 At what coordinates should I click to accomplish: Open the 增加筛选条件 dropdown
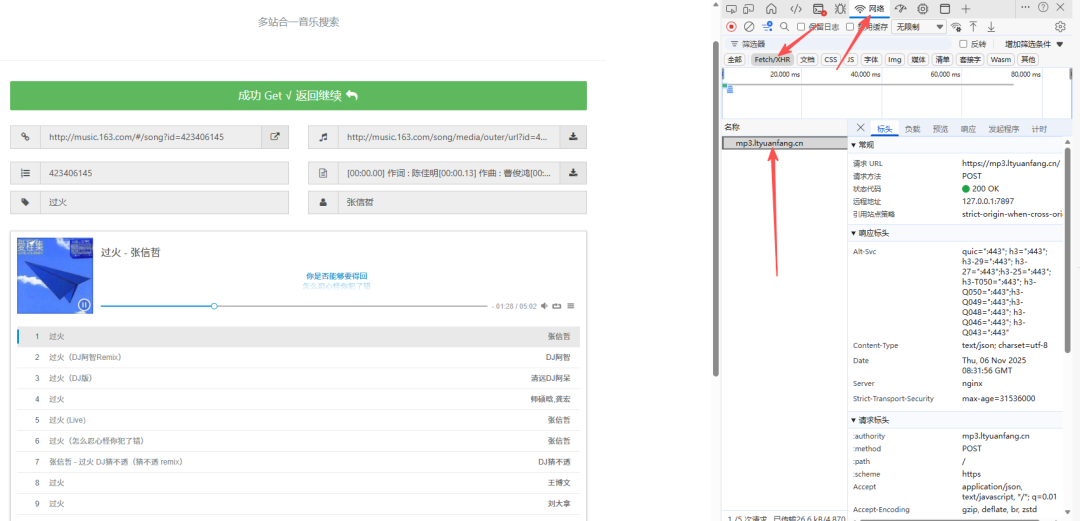click(1032, 44)
